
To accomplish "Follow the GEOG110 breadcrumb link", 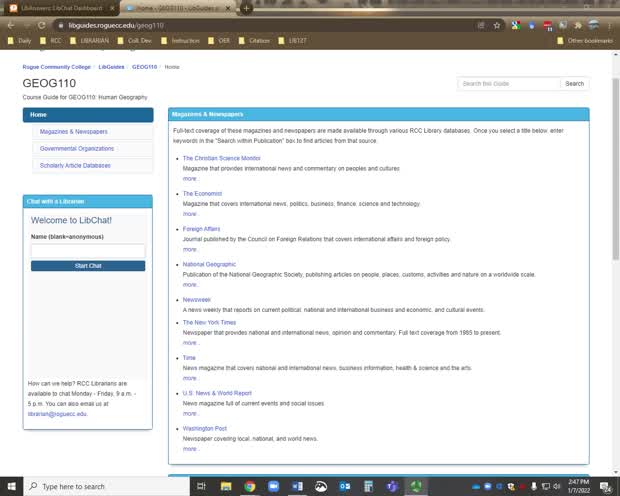I will (x=144, y=67).
